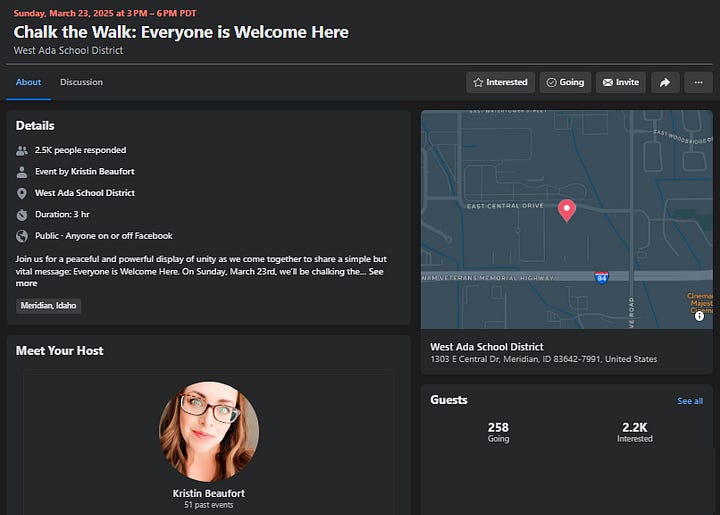Click the event title 'Chalk the Walk'
Screen dimensions: 720x515
(181, 32)
